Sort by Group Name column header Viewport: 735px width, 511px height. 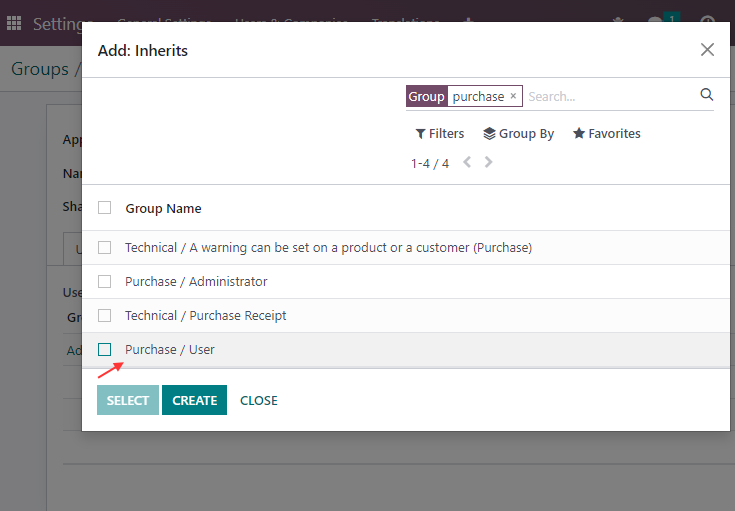pyautogui.click(x=164, y=209)
